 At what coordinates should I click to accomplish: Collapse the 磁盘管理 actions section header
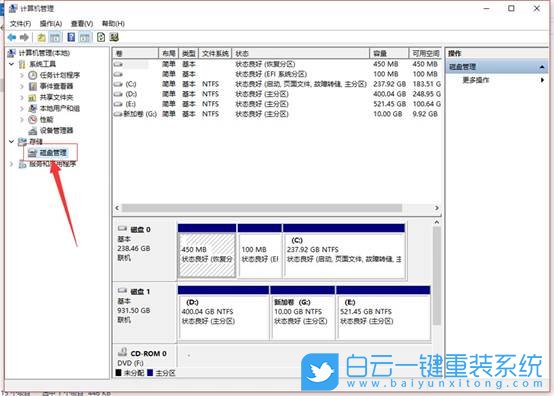[497, 67]
